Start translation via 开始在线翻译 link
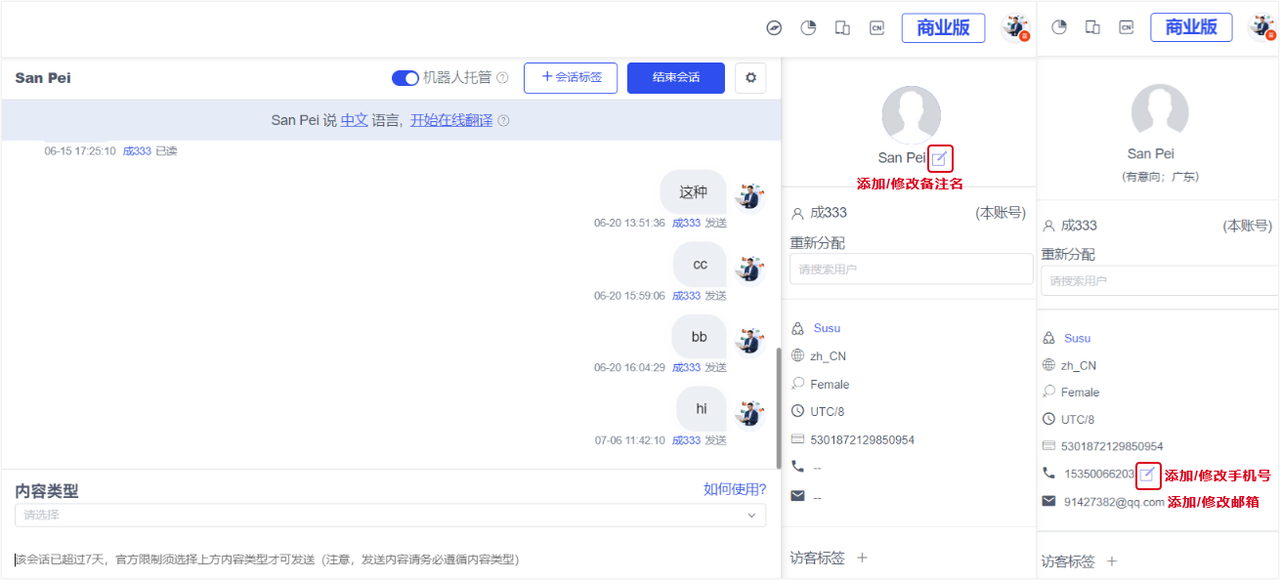The height and width of the screenshot is (580, 1280). click(451, 120)
